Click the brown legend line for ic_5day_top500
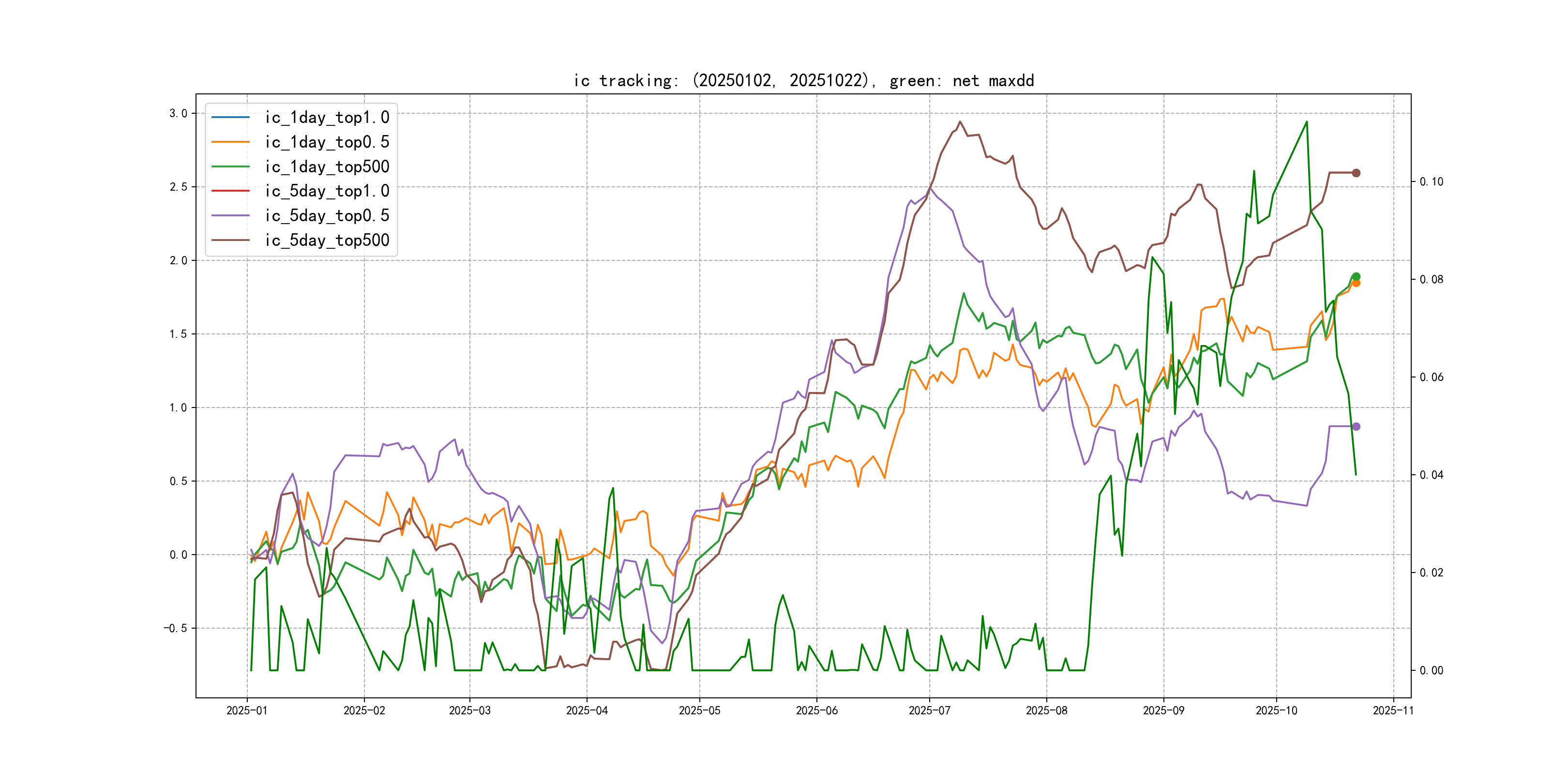Viewport: 1568px width, 784px height. coord(230,240)
